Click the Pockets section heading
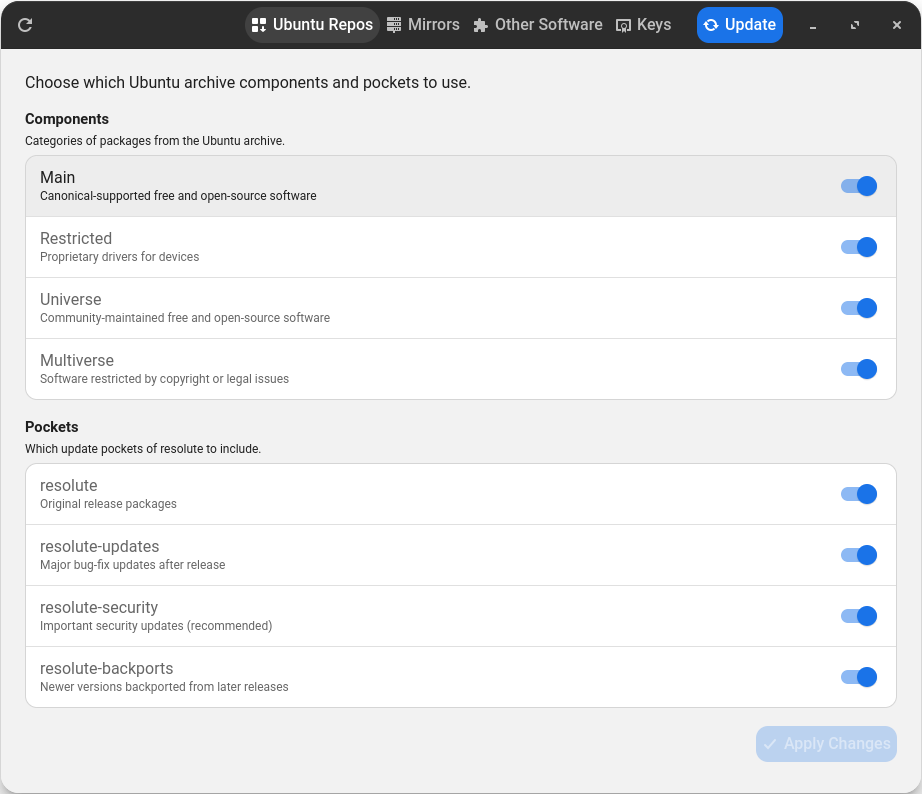The width and height of the screenshot is (922, 794). point(52,427)
